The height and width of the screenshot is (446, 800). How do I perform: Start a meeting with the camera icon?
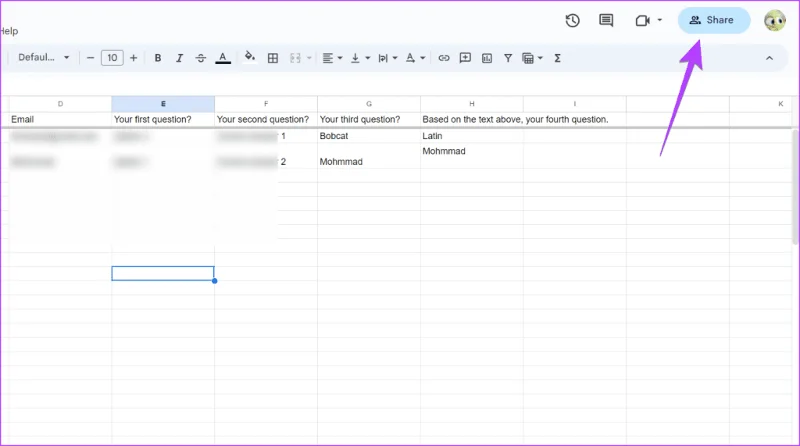pos(642,20)
